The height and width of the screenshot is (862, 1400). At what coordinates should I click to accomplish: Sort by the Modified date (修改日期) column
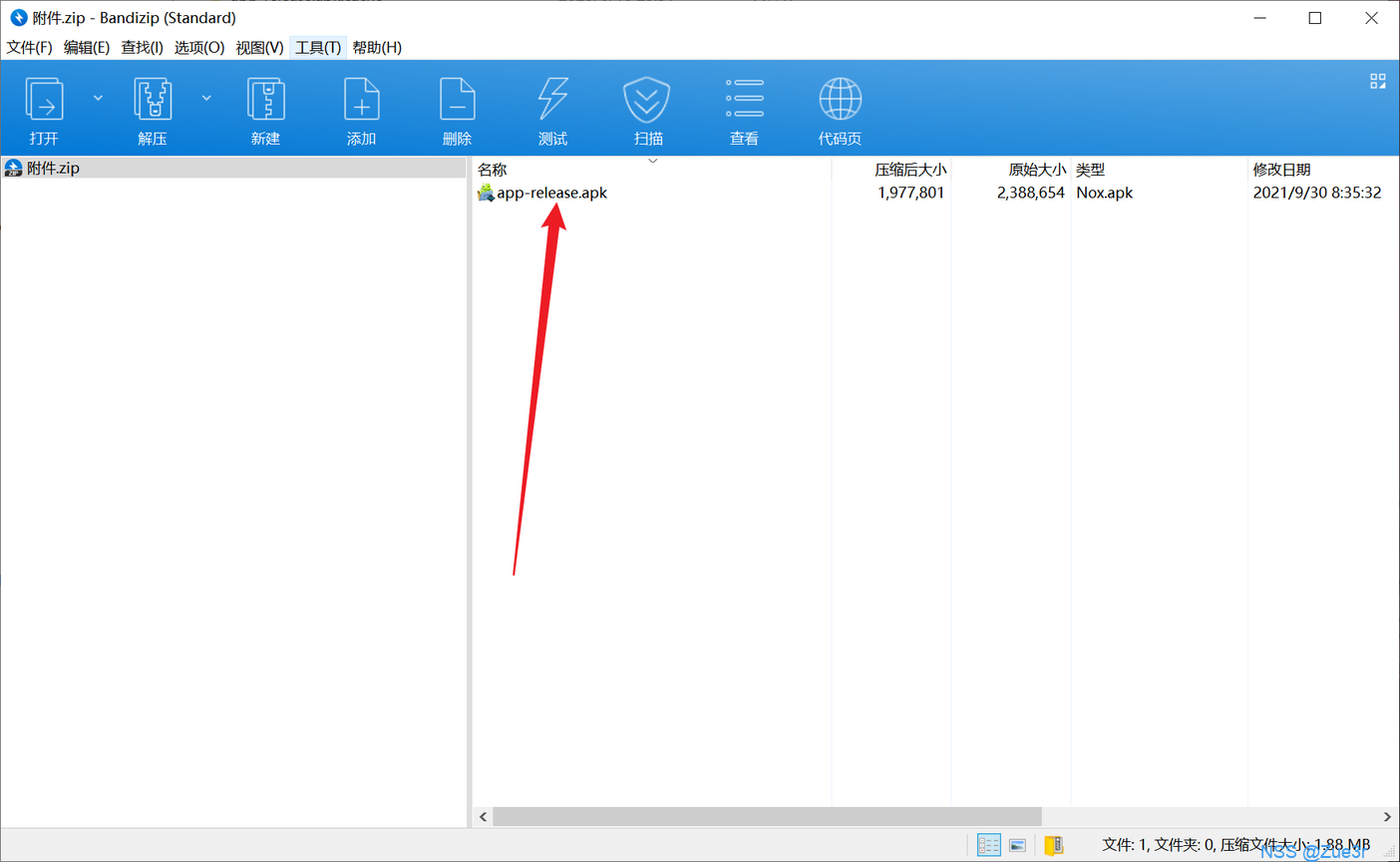pyautogui.click(x=1281, y=170)
